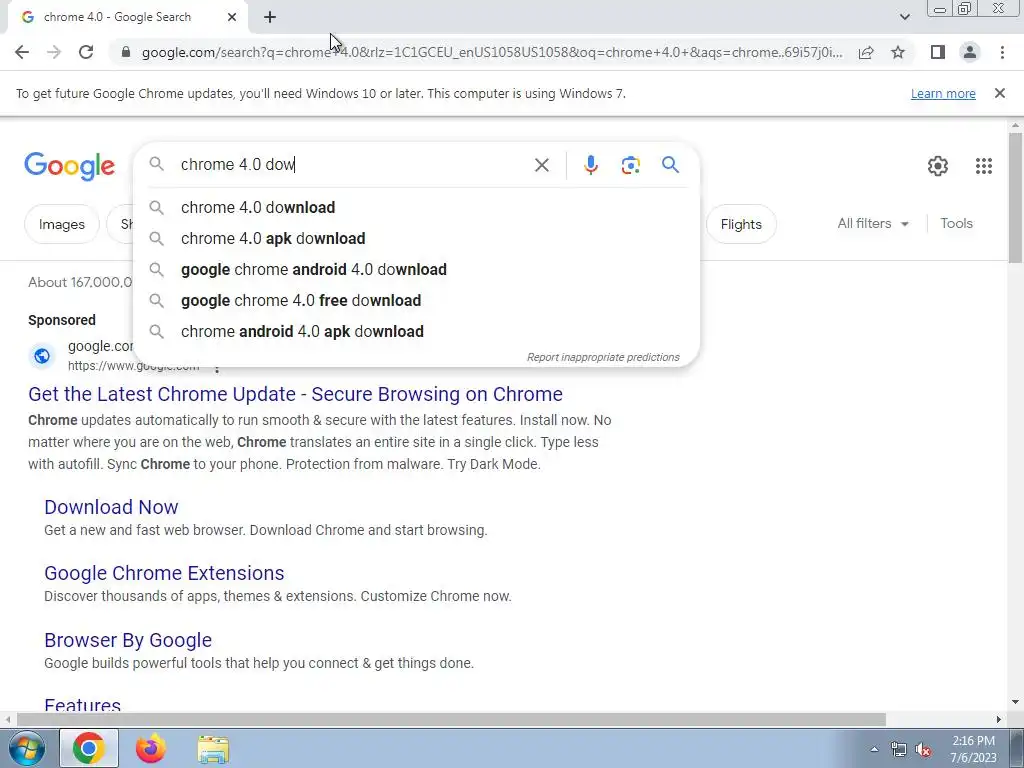Viewport: 1024px width, 768px height.
Task: Click the sponsored result globe favicon
Action: (42, 356)
